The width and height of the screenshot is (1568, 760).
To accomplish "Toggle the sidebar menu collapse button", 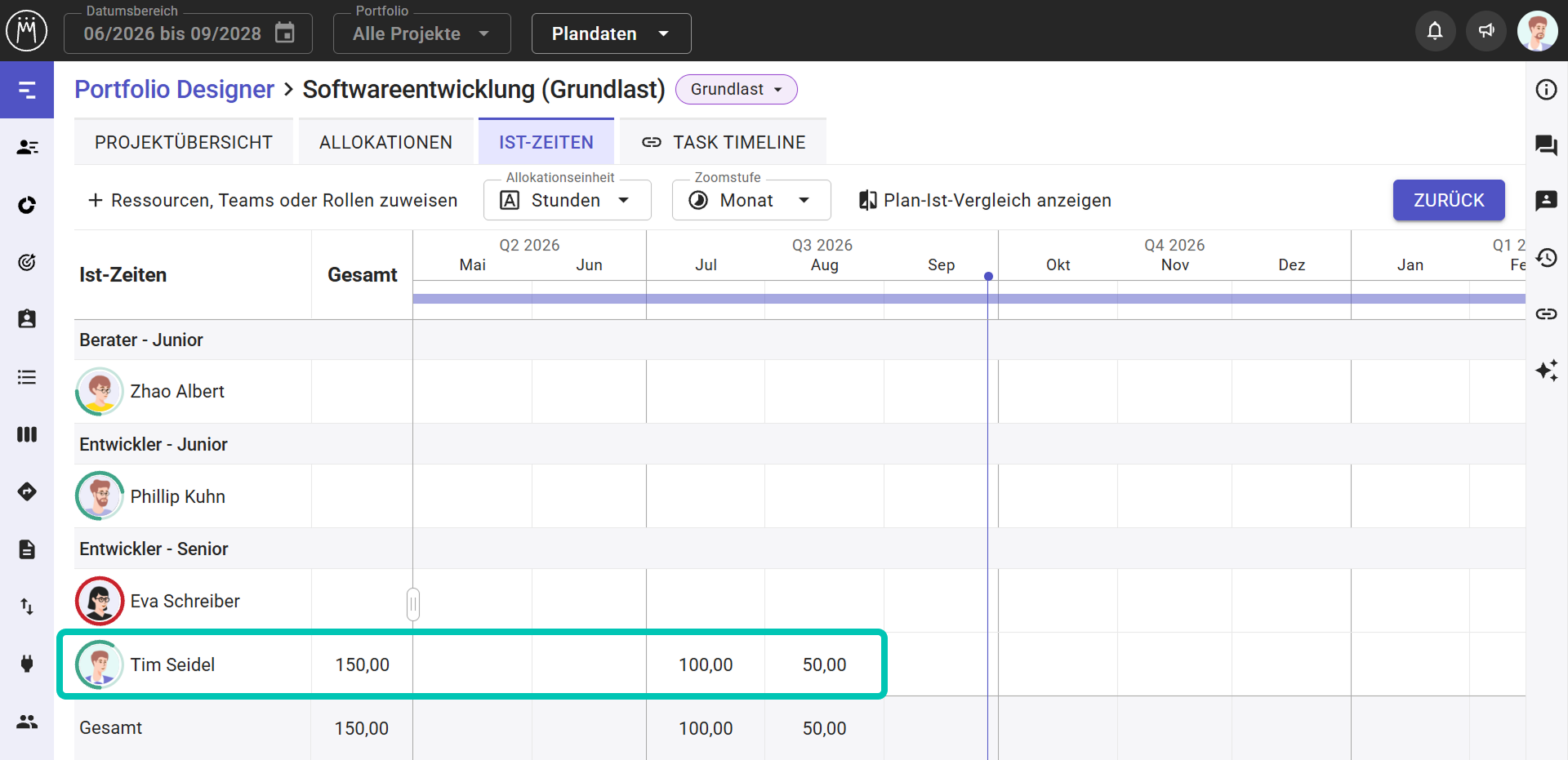I will [27, 90].
